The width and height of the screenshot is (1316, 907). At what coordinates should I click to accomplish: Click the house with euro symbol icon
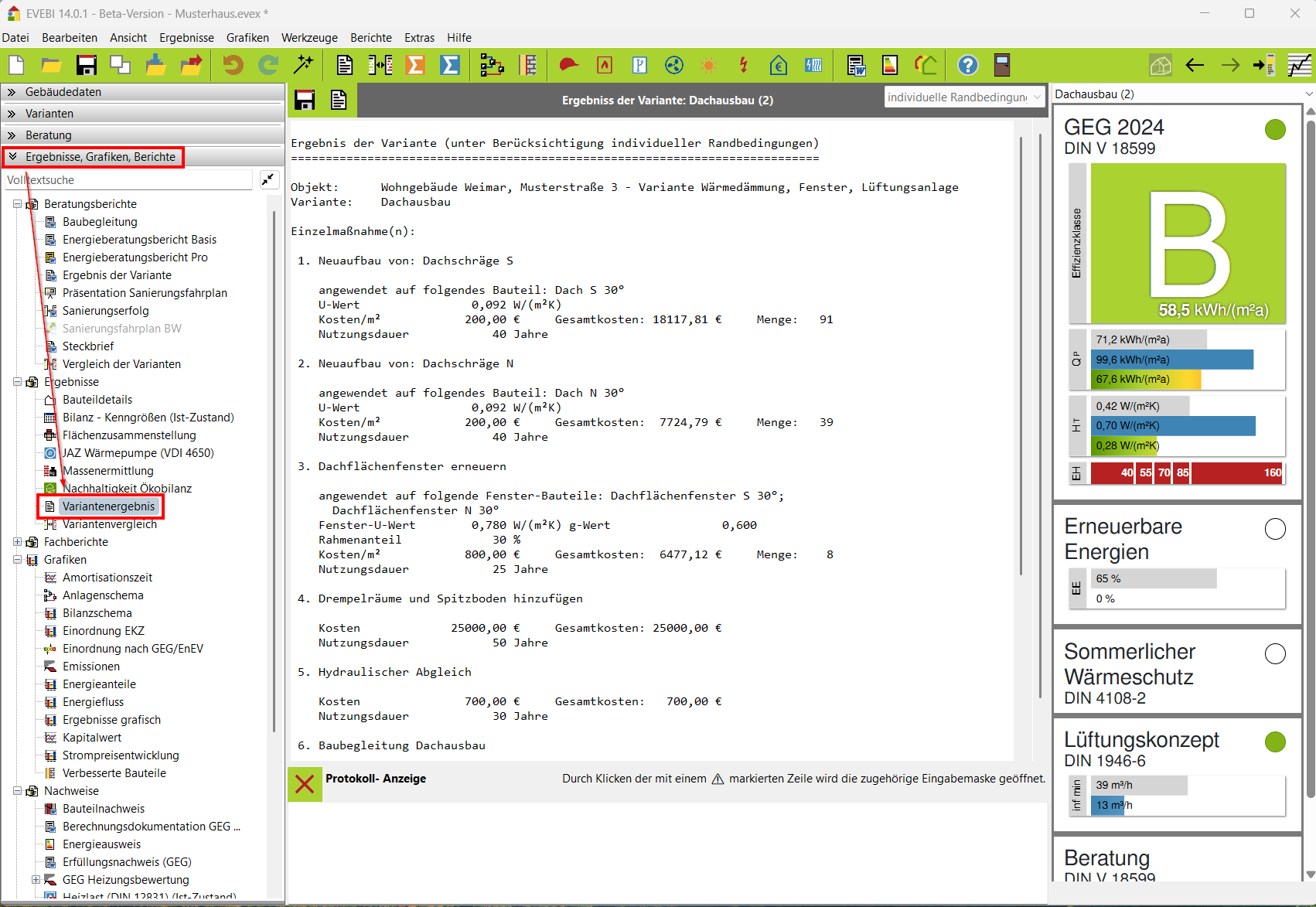coord(778,66)
